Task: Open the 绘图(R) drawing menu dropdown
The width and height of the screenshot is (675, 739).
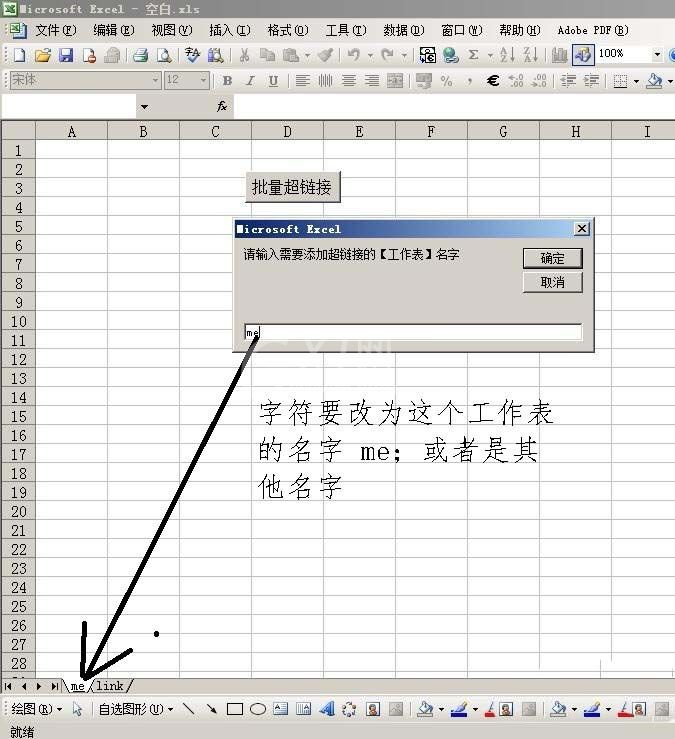Action: [36, 709]
